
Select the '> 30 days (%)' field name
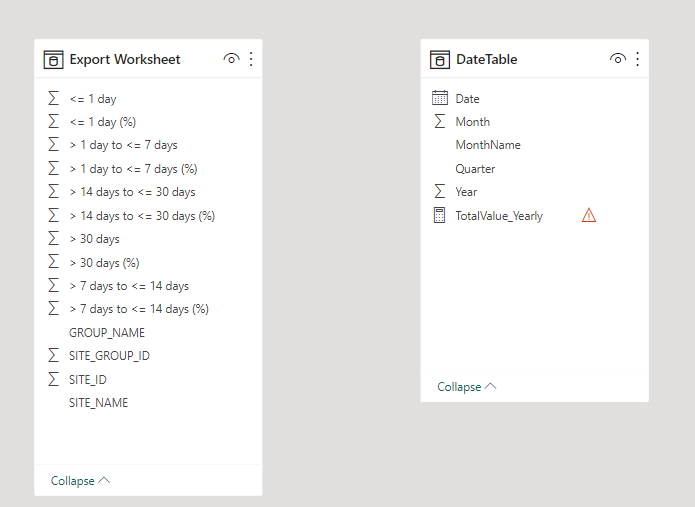pos(104,263)
